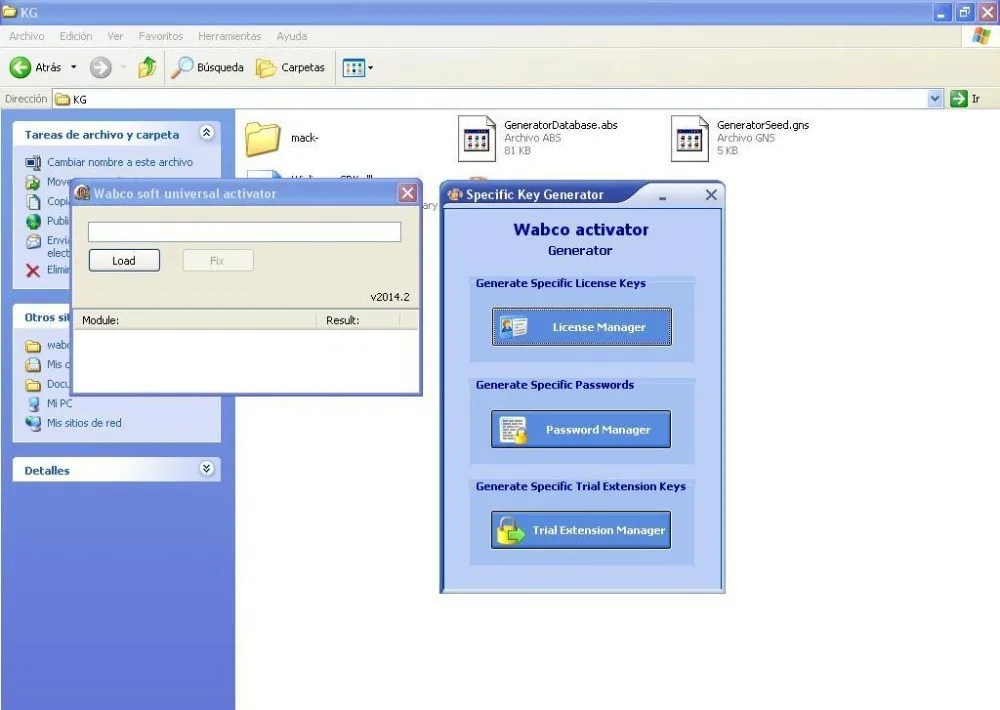Open the mack- folder

click(262, 139)
